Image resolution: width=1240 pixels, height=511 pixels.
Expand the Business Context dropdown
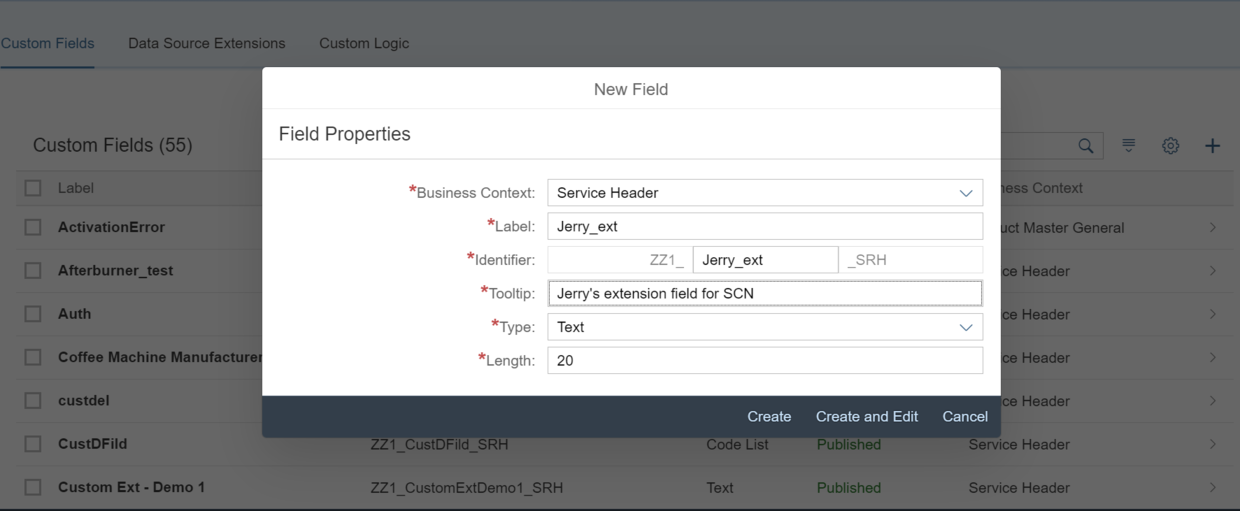[965, 193]
